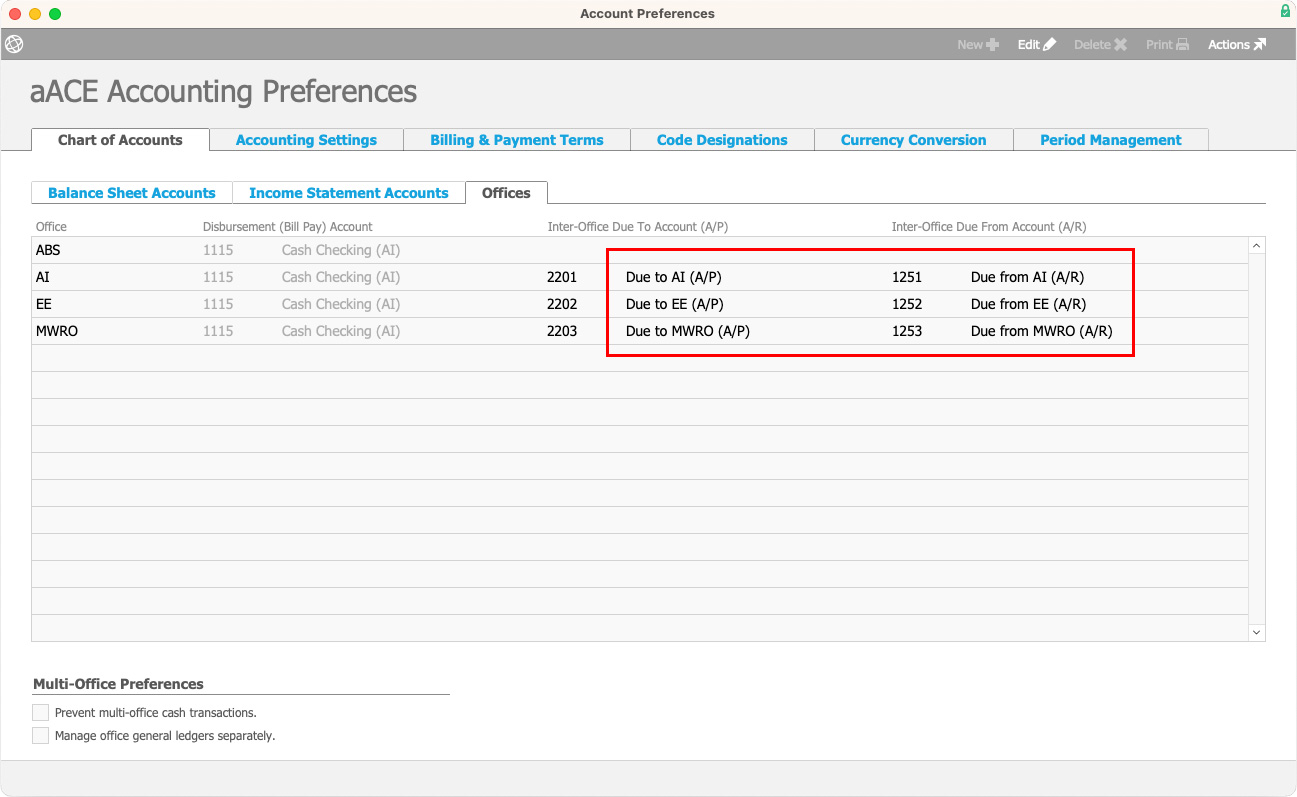Open the Billing & Payment Terms tab
Image resolution: width=1297 pixels, height=797 pixels.
click(517, 140)
